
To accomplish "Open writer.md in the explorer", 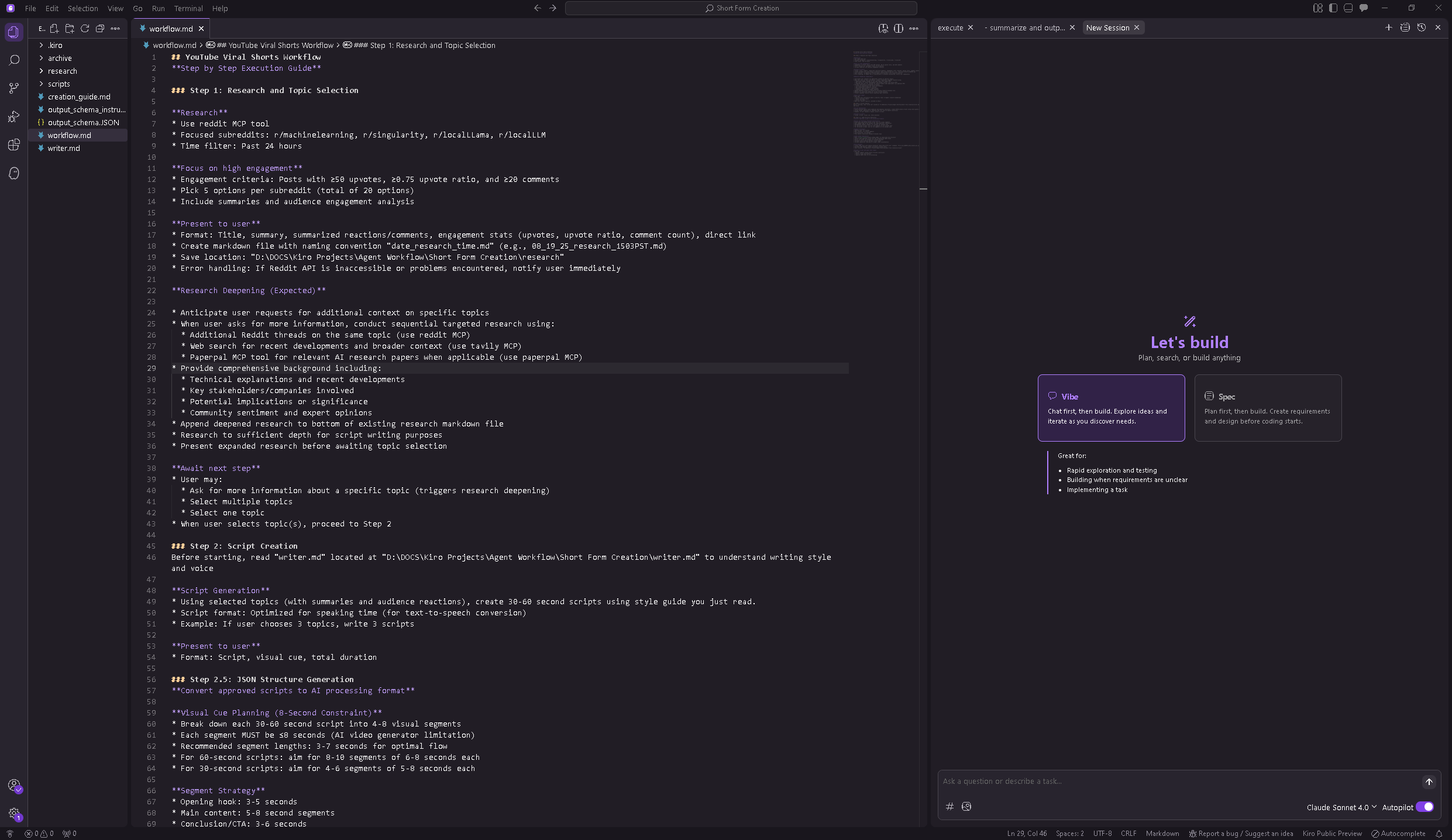I will [64, 148].
